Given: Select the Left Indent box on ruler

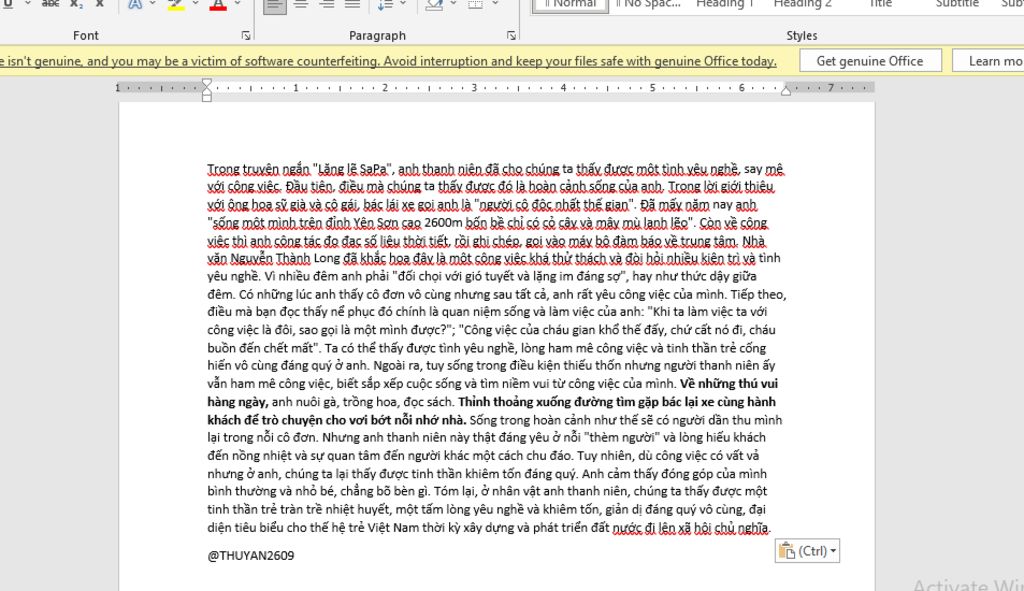Looking at the screenshot, I should click(207, 98).
